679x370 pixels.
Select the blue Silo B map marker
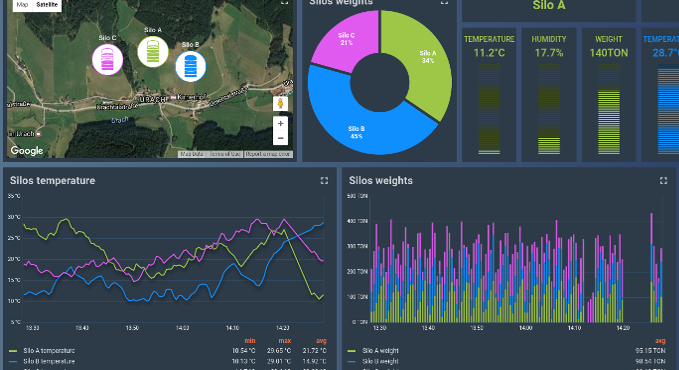click(x=191, y=66)
